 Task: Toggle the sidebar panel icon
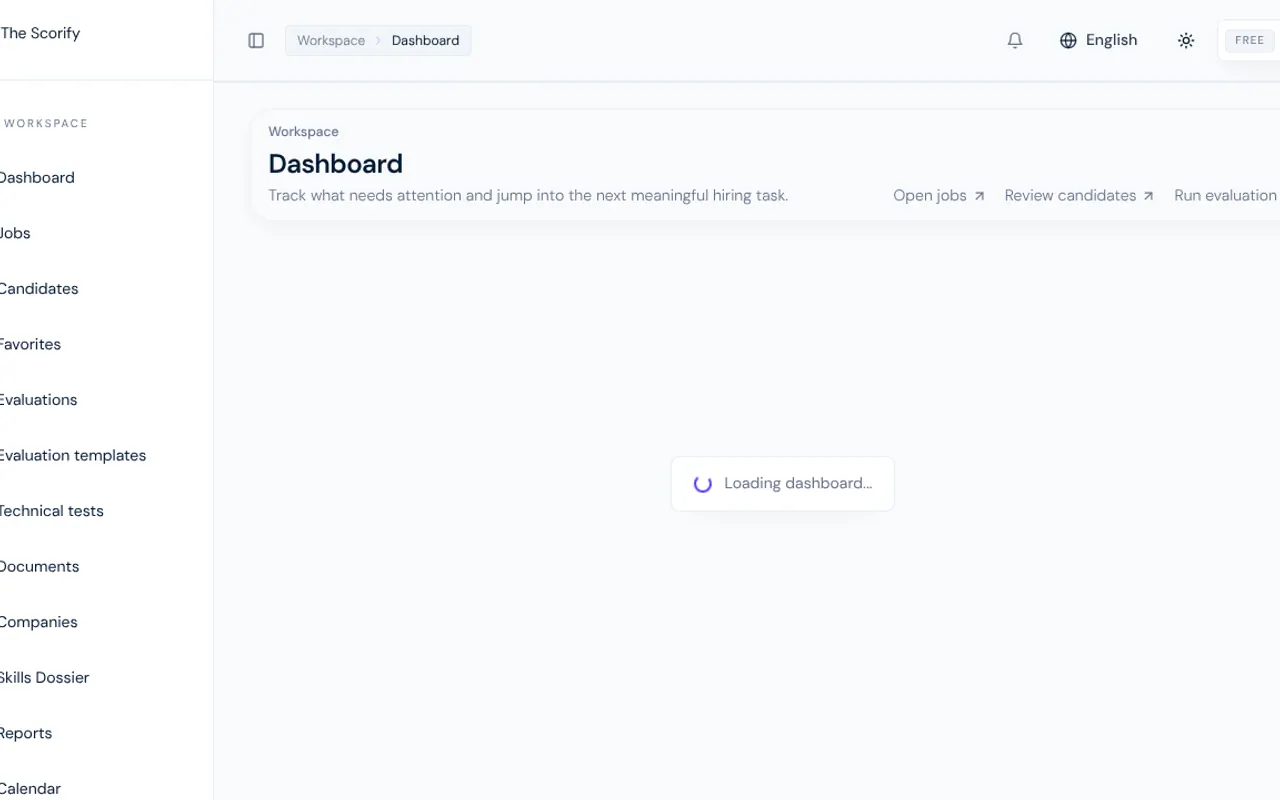(x=256, y=41)
